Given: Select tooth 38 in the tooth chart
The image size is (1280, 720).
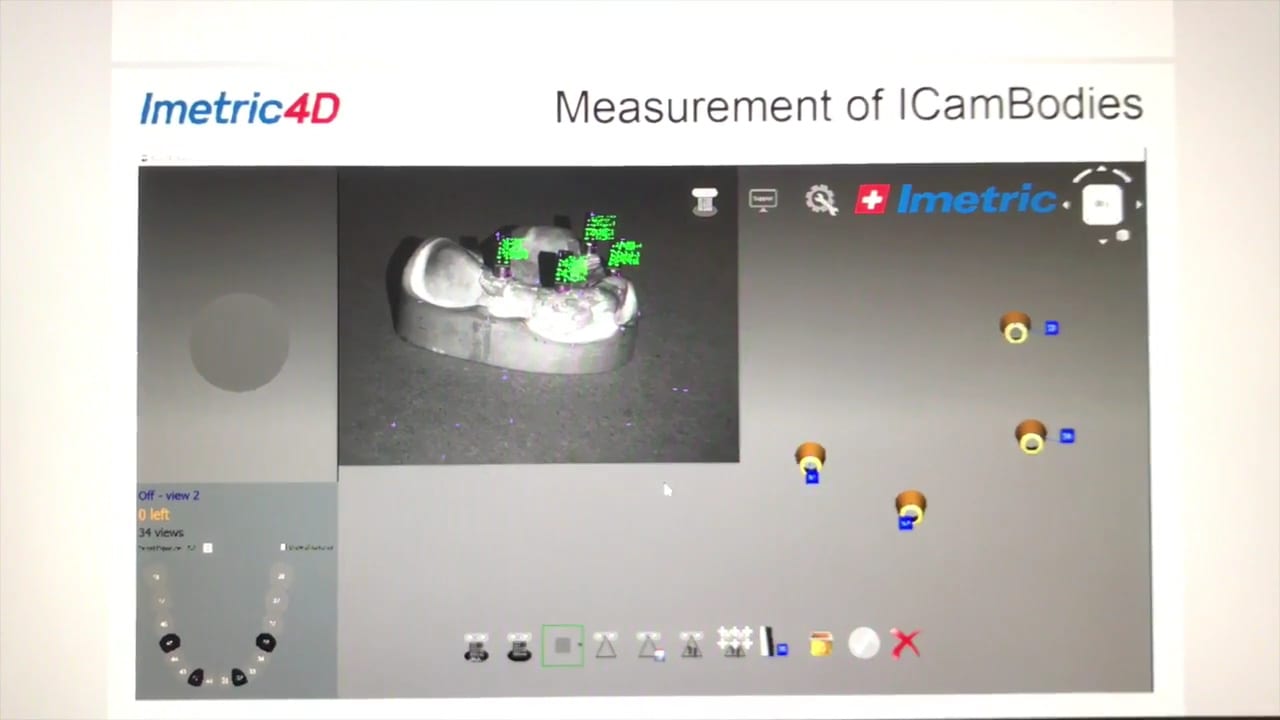Looking at the screenshot, I should point(281,576).
